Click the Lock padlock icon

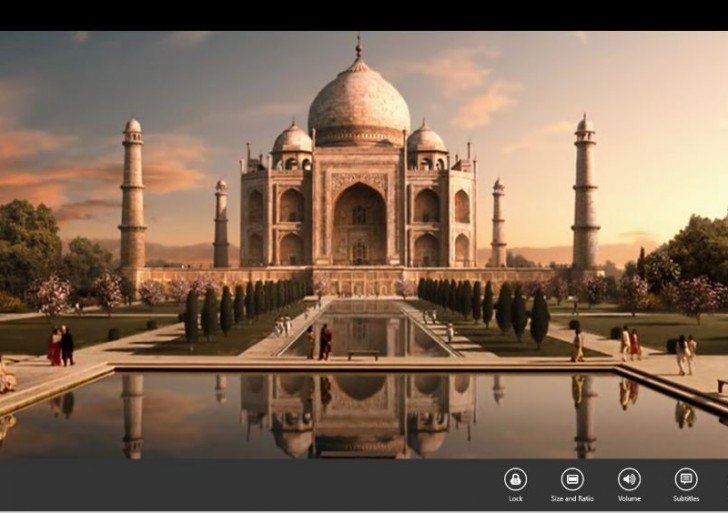click(515, 479)
